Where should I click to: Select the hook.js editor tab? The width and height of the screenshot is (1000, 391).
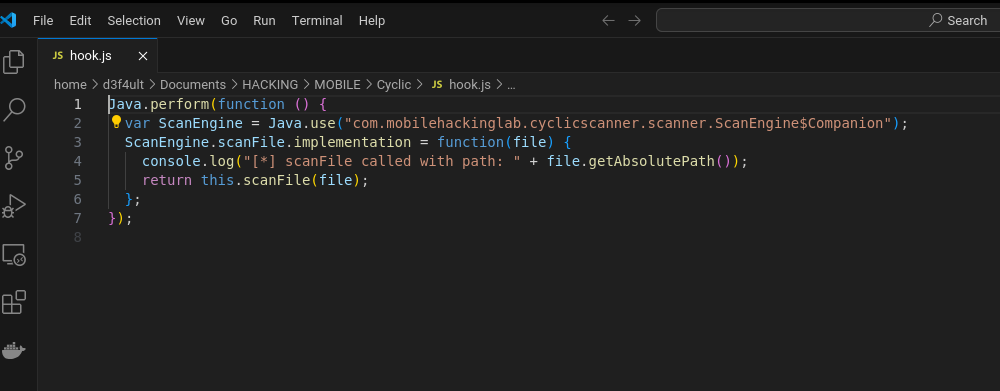click(97, 55)
